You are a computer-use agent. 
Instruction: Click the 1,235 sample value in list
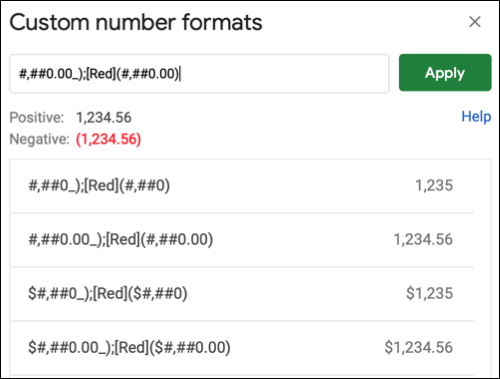tap(434, 185)
